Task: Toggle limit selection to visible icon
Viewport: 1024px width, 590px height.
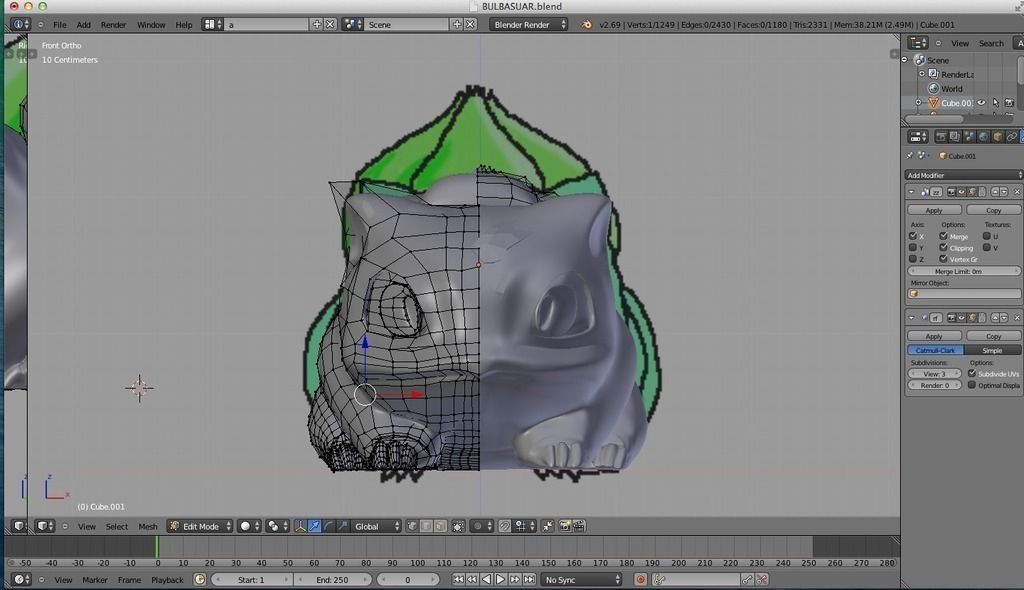Action: [458, 526]
